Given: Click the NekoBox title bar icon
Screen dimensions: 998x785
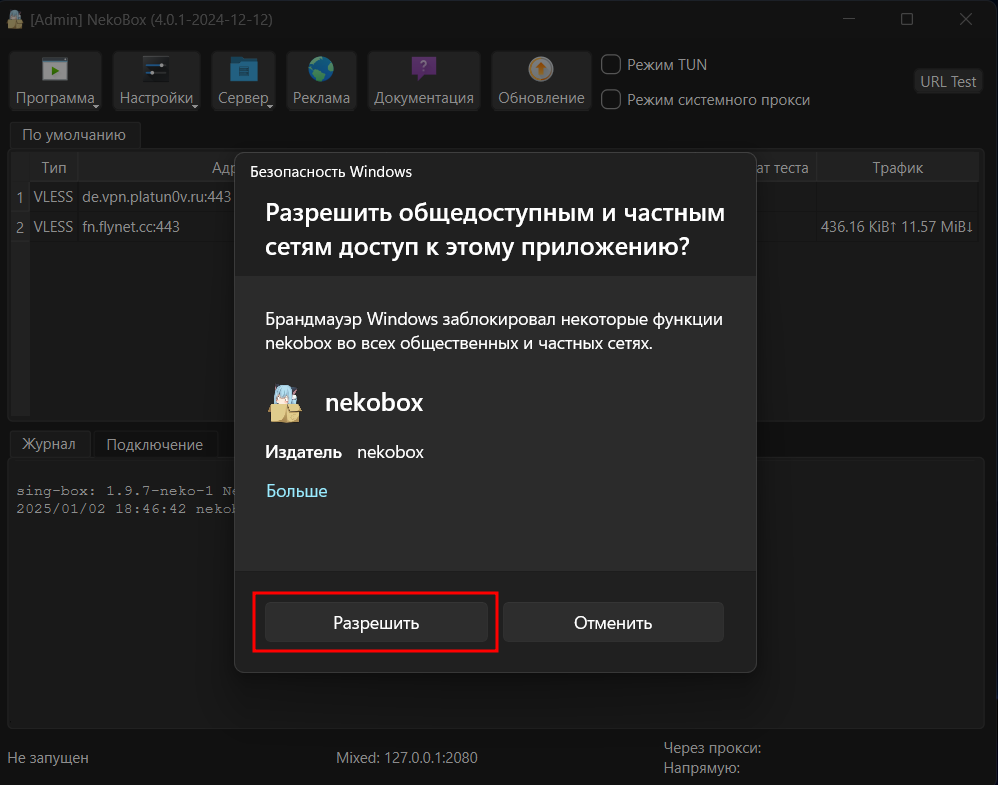Looking at the screenshot, I should coord(16,20).
